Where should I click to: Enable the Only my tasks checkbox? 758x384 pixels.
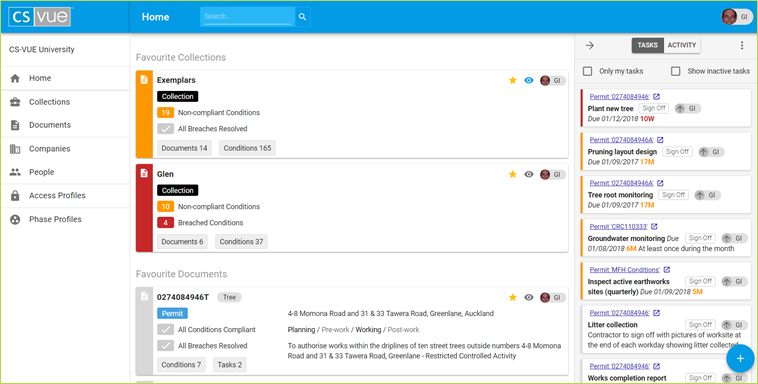[x=587, y=71]
